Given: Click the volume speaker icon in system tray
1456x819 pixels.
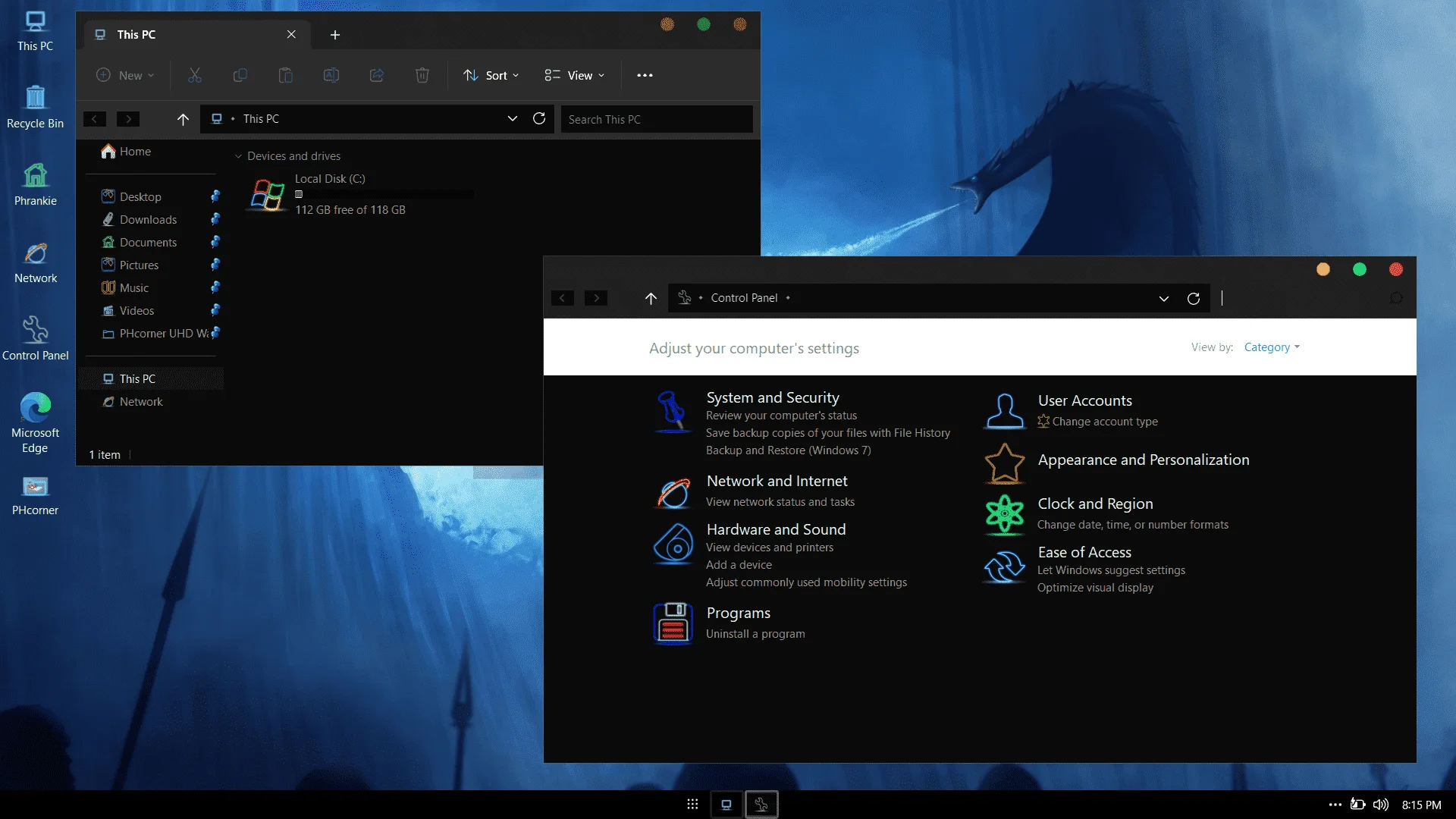Looking at the screenshot, I should tap(1380, 805).
